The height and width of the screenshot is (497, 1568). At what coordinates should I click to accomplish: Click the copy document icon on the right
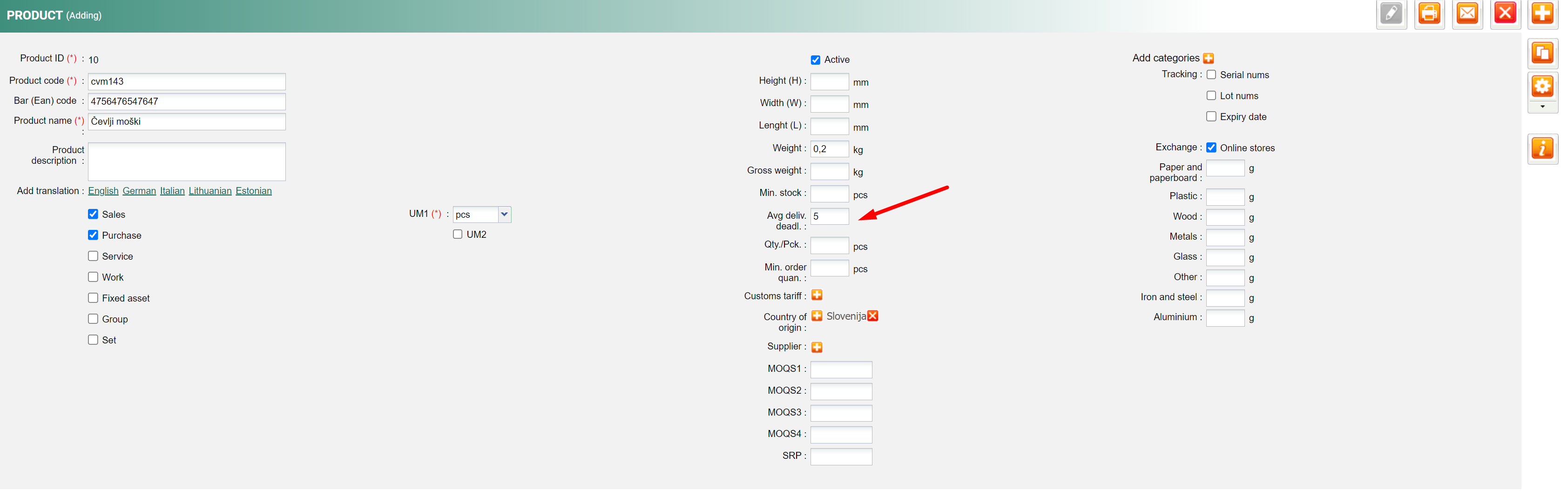1542,53
